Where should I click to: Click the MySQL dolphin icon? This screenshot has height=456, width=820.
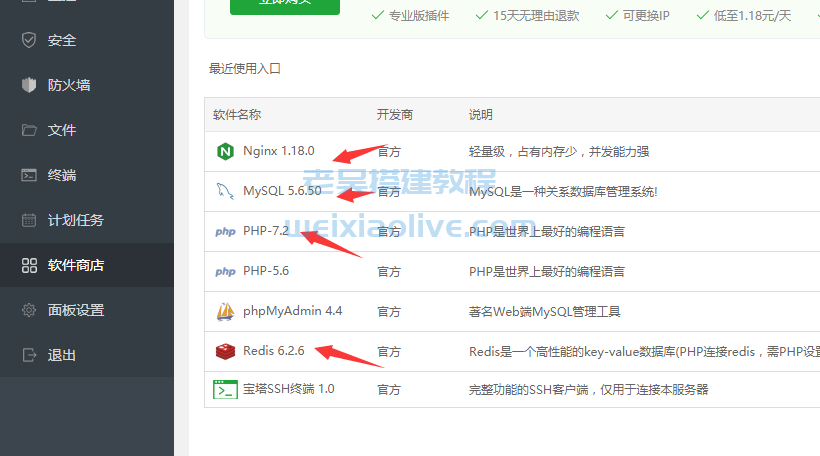[x=225, y=191]
